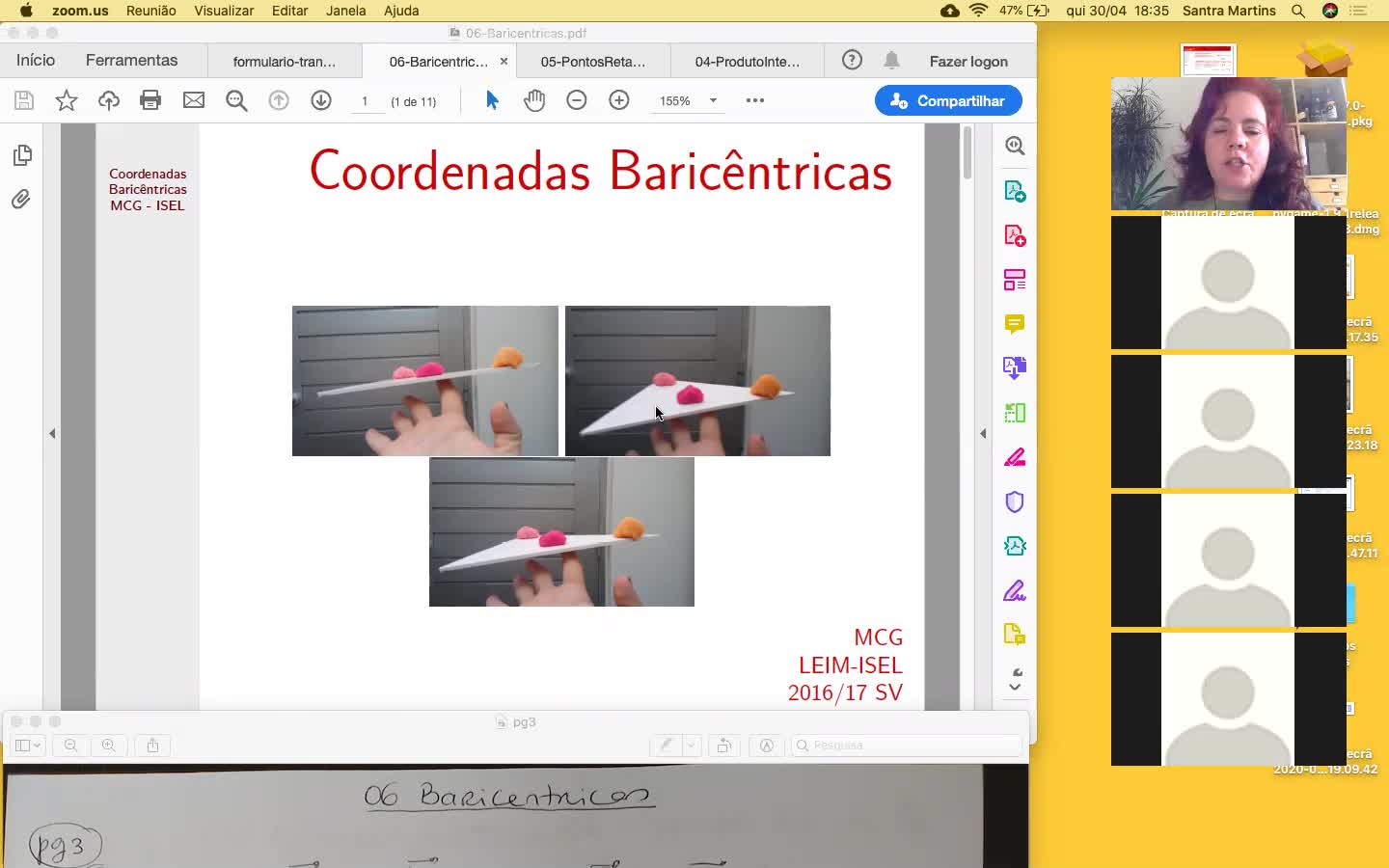The height and width of the screenshot is (868, 1389).
Task: Click the markup pen icon in pg3 window
Action: [666, 745]
